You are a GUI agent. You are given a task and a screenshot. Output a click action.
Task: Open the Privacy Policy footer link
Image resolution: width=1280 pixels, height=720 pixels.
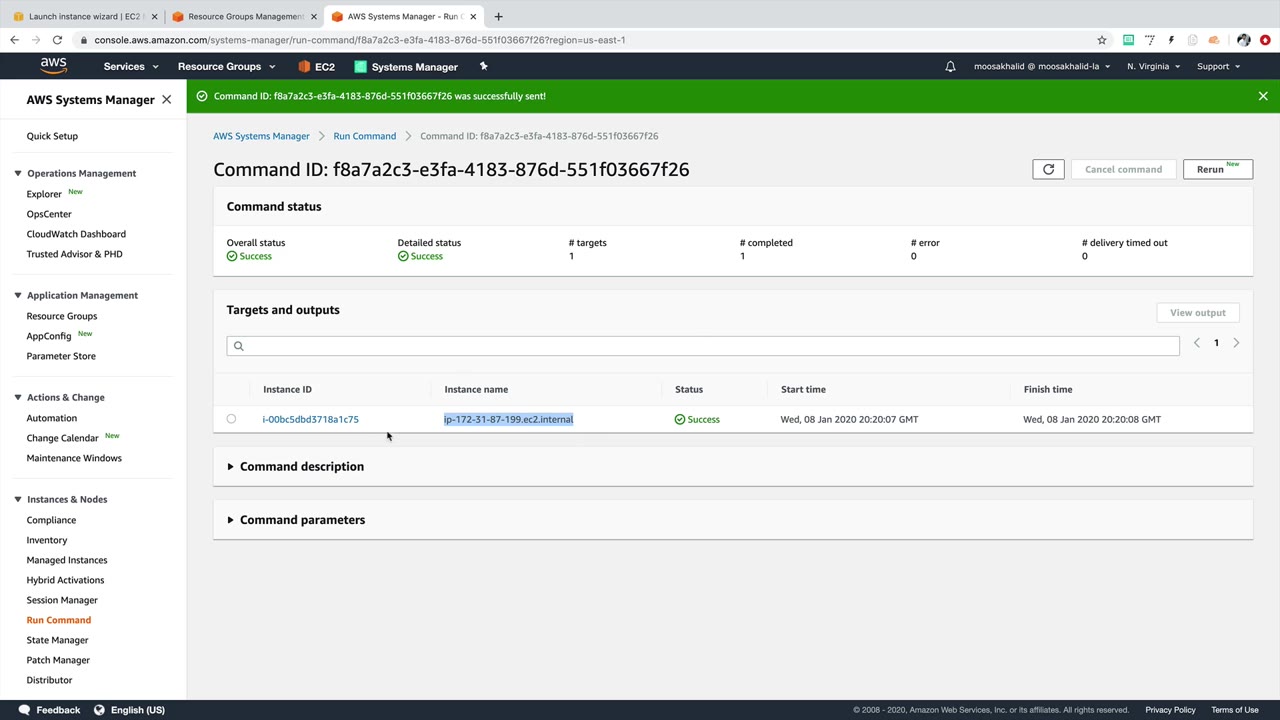(x=1170, y=710)
